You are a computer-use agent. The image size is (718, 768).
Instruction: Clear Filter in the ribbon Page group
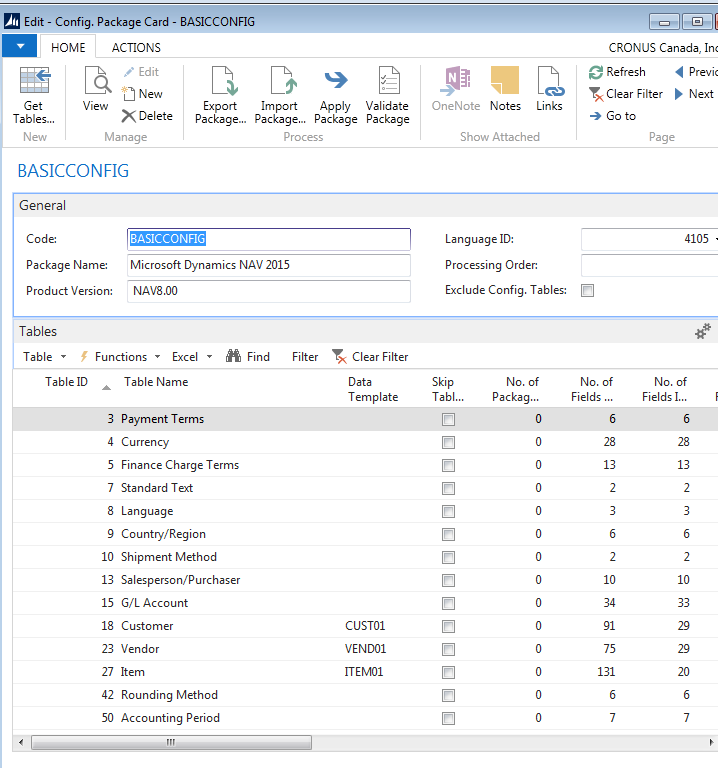pos(625,94)
